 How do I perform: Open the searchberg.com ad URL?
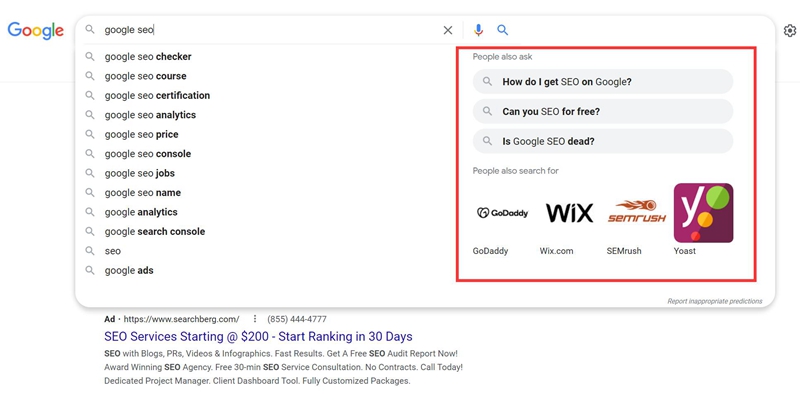(181, 319)
